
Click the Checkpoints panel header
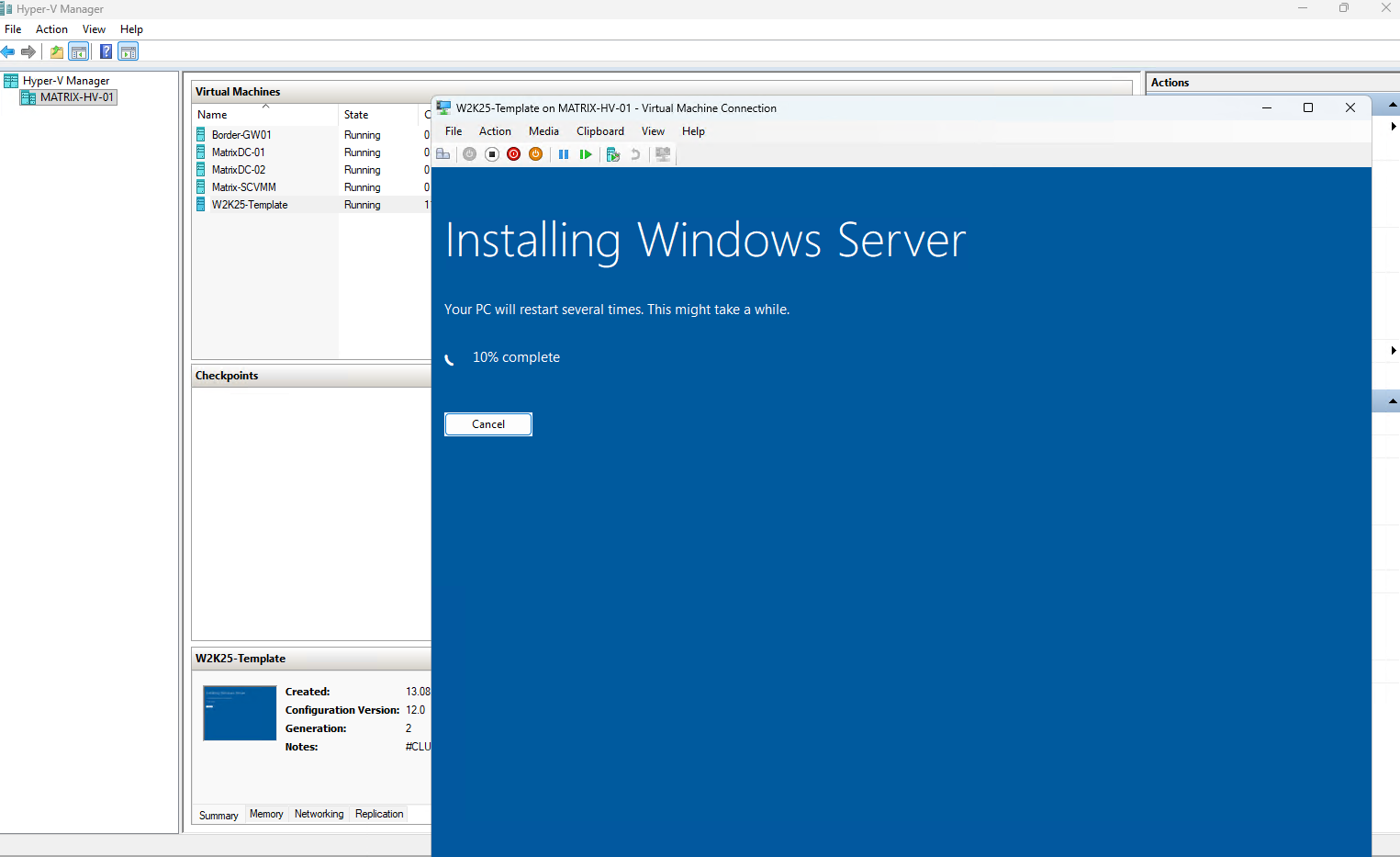(x=311, y=376)
